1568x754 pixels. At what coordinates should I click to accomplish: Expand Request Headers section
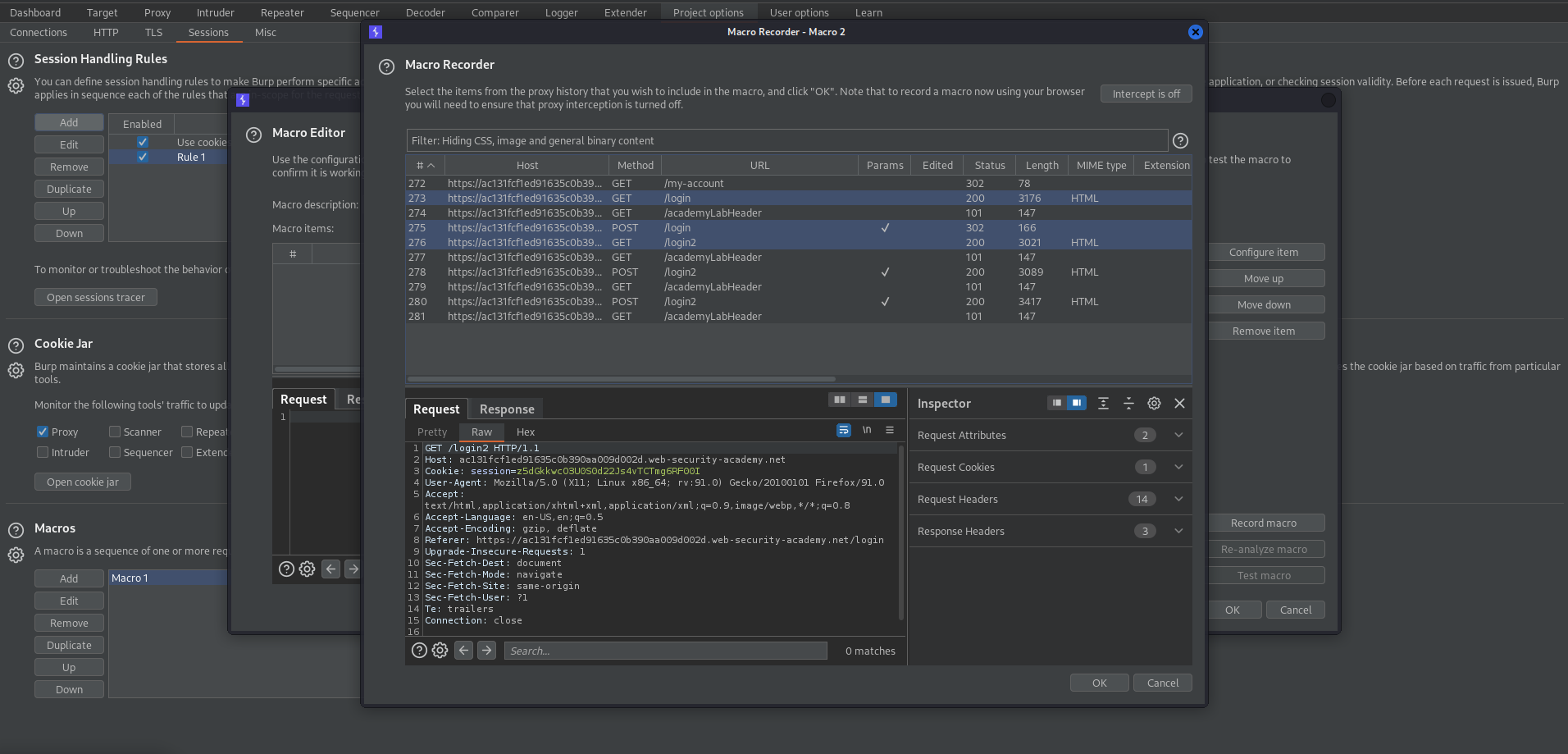point(1178,499)
